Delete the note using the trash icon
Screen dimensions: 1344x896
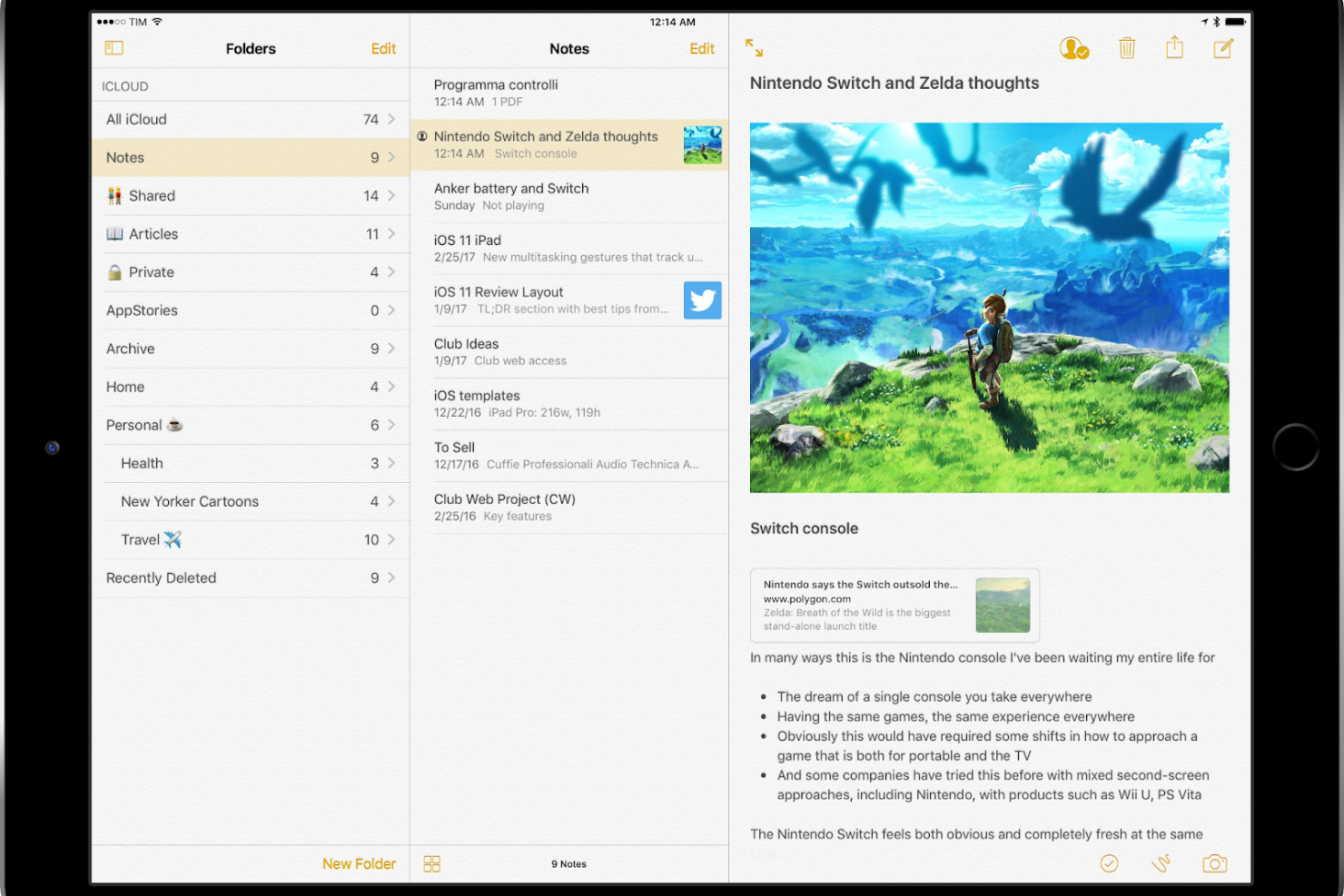pos(1127,47)
